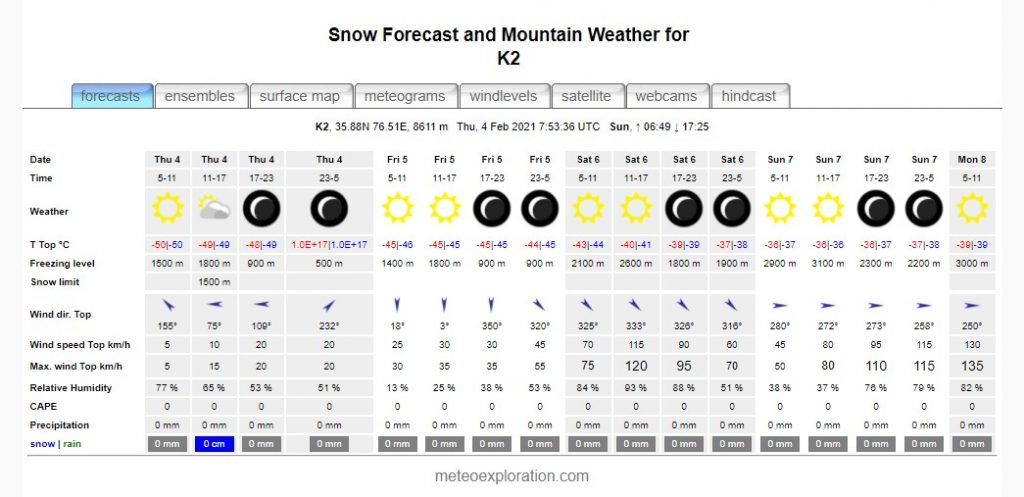Go to the satellite tab

(x=586, y=96)
